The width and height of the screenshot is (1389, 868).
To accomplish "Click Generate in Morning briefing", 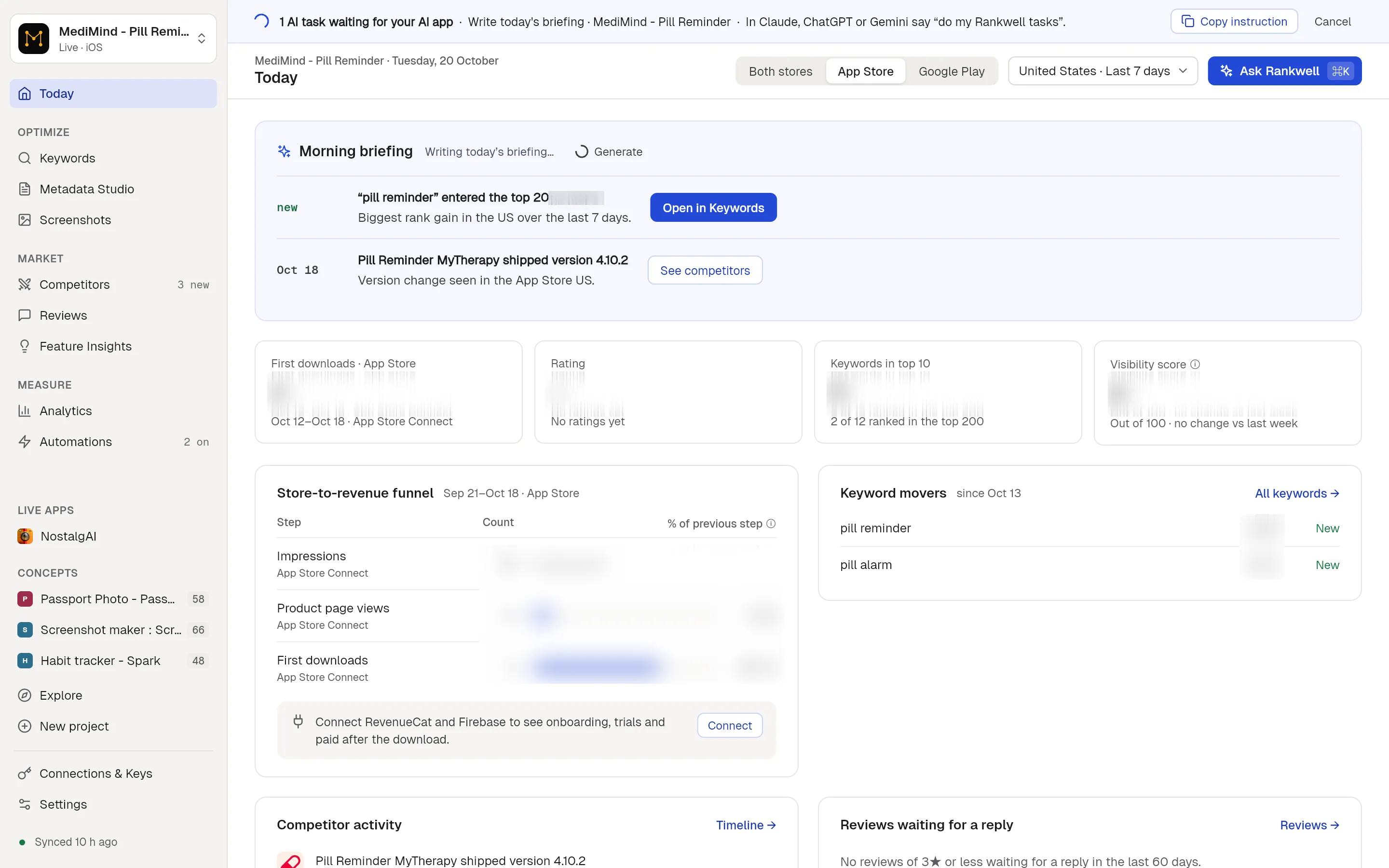I will (x=609, y=151).
